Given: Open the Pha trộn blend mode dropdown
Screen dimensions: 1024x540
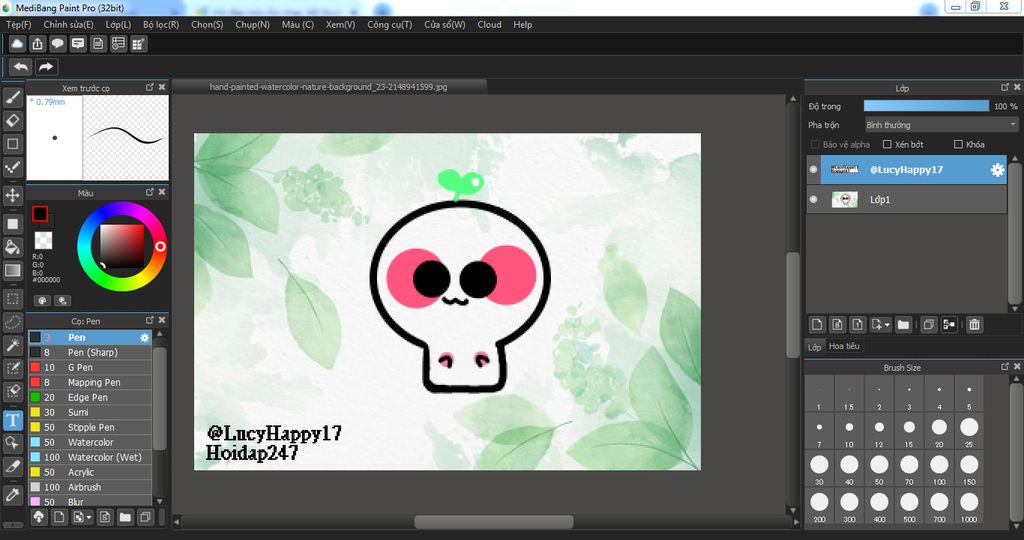Looking at the screenshot, I should (941, 125).
